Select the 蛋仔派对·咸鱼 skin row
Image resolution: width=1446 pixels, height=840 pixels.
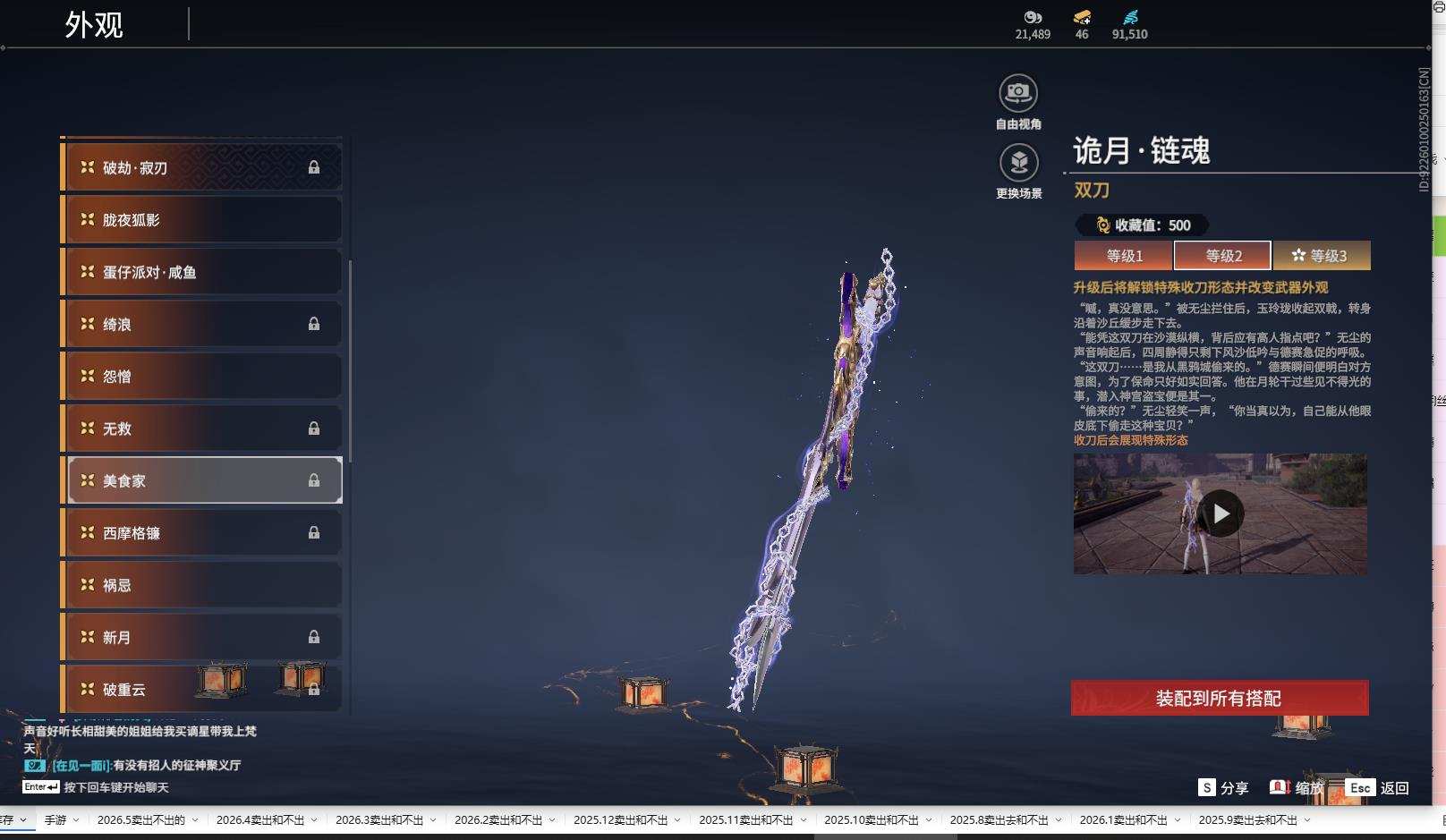coord(201,272)
